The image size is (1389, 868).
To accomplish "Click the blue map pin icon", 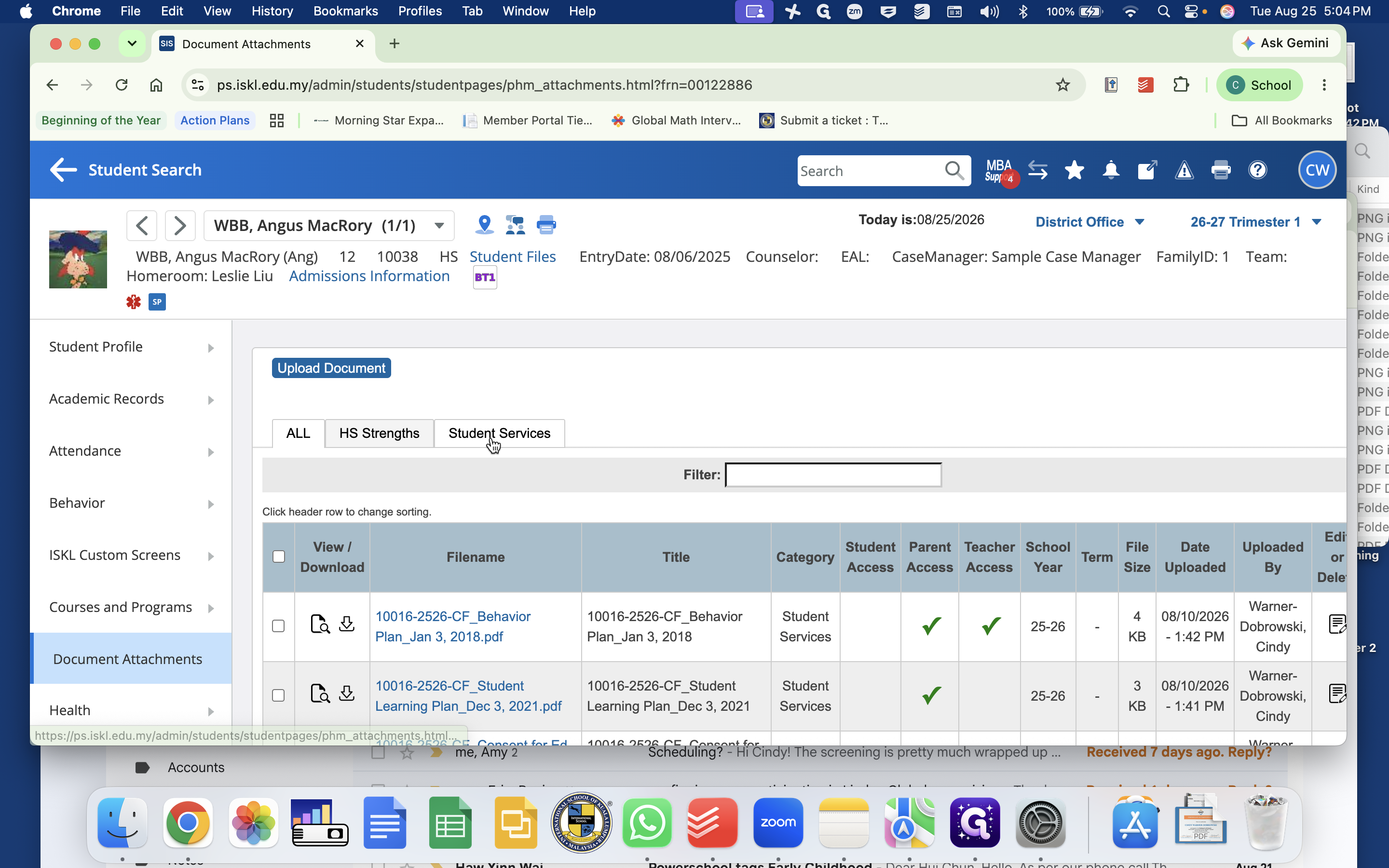I will point(484,224).
